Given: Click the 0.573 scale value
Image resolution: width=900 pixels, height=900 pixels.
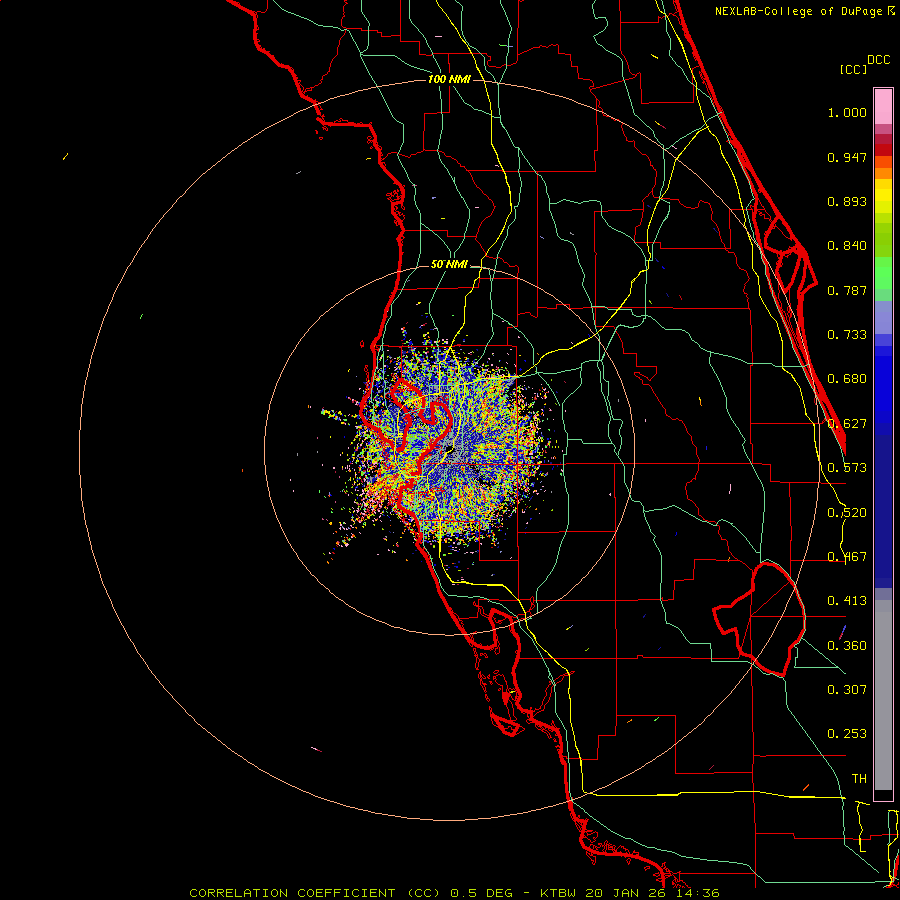Looking at the screenshot, I should [x=847, y=468].
